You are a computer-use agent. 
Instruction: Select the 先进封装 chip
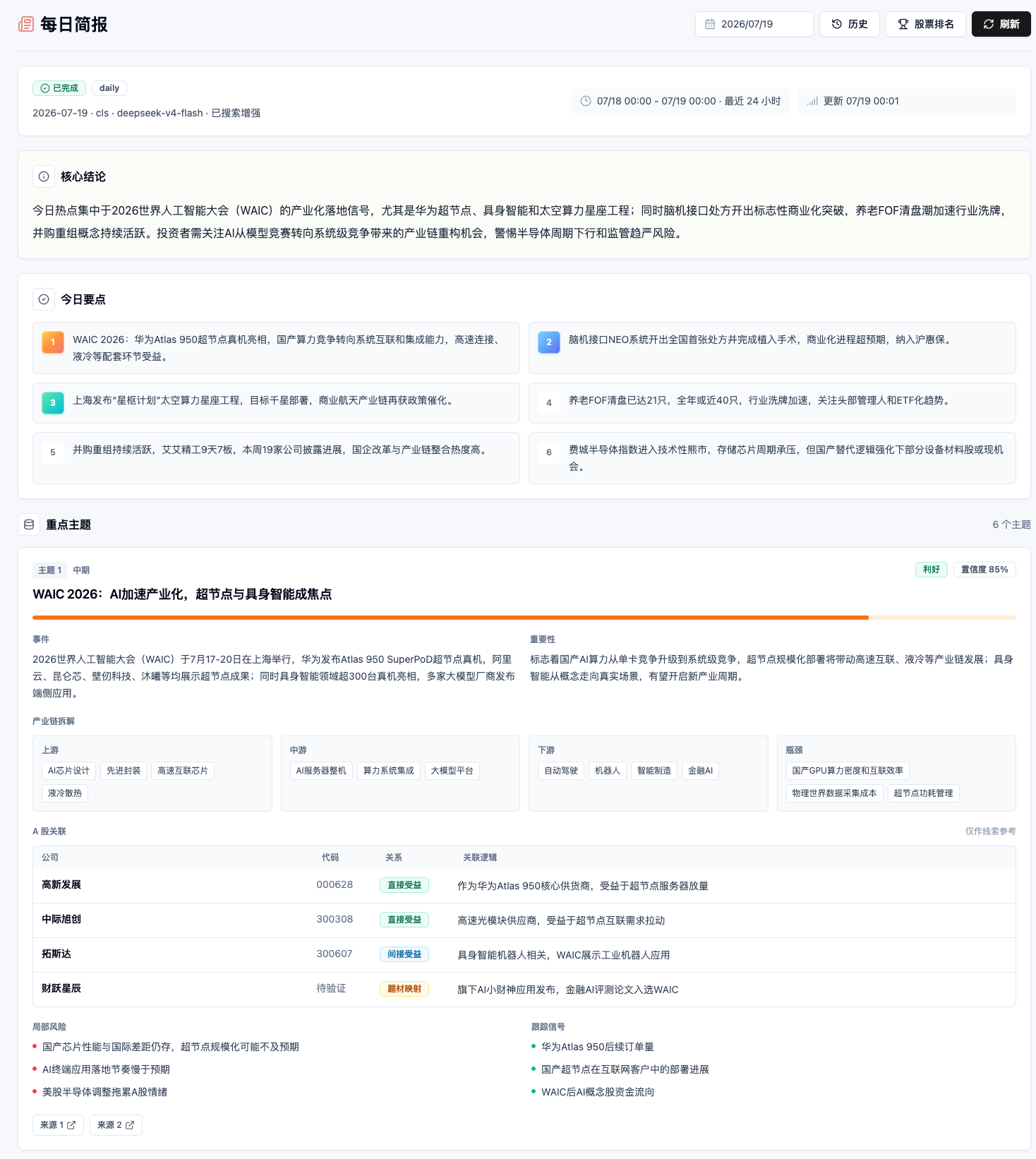(x=124, y=771)
